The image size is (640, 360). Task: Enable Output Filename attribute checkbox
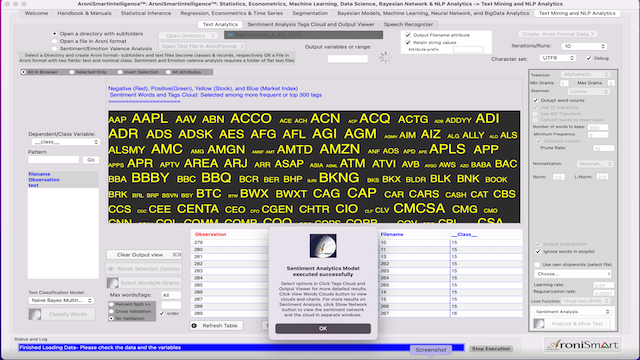coord(408,35)
